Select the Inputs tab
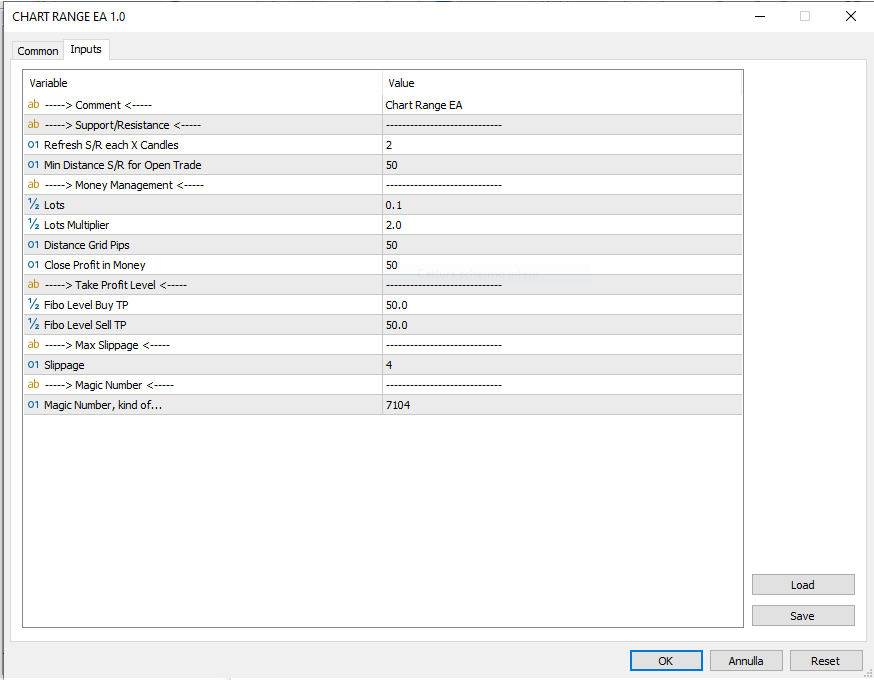The image size is (874, 680). coord(86,49)
